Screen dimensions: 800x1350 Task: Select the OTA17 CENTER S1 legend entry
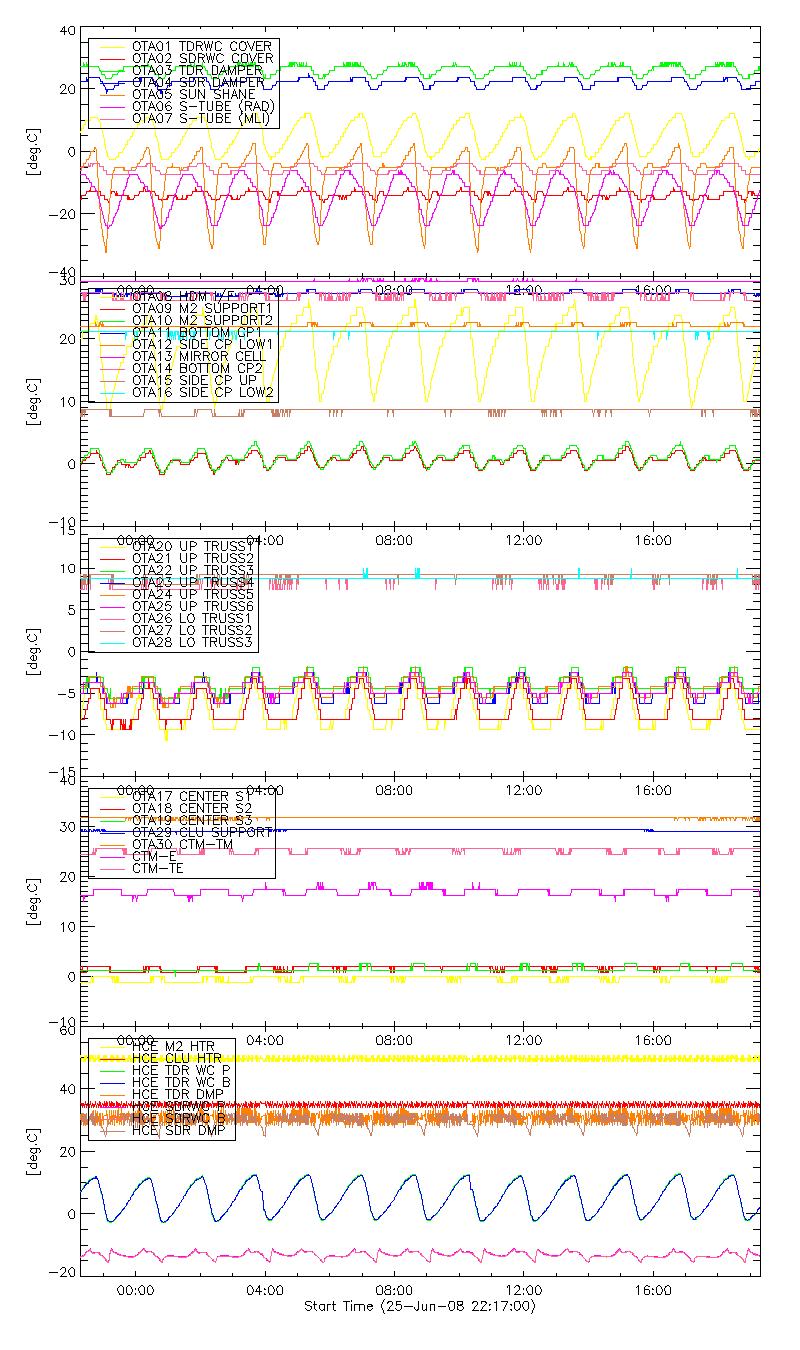pos(191,796)
